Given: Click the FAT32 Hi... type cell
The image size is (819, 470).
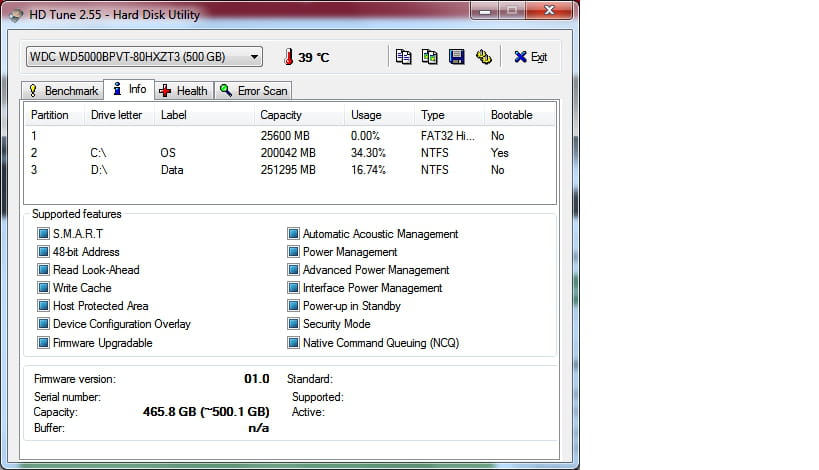Looking at the screenshot, I should (448, 136).
